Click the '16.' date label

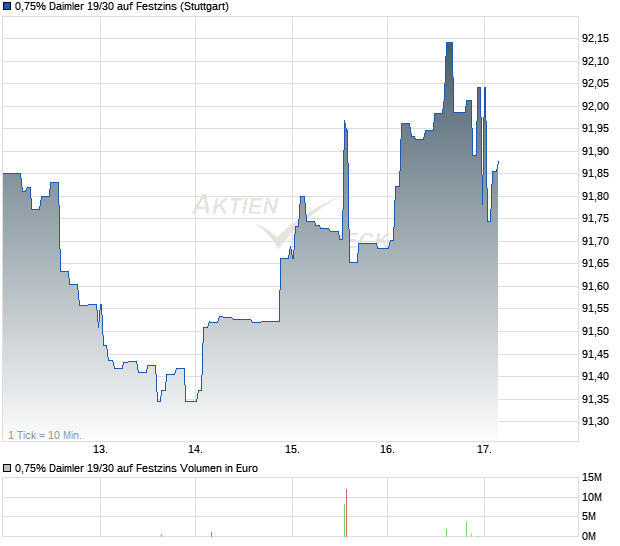[x=388, y=450]
